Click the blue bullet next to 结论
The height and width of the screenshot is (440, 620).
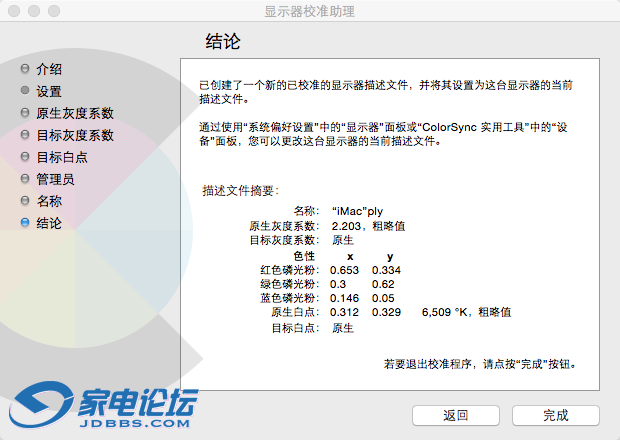(x=25, y=223)
